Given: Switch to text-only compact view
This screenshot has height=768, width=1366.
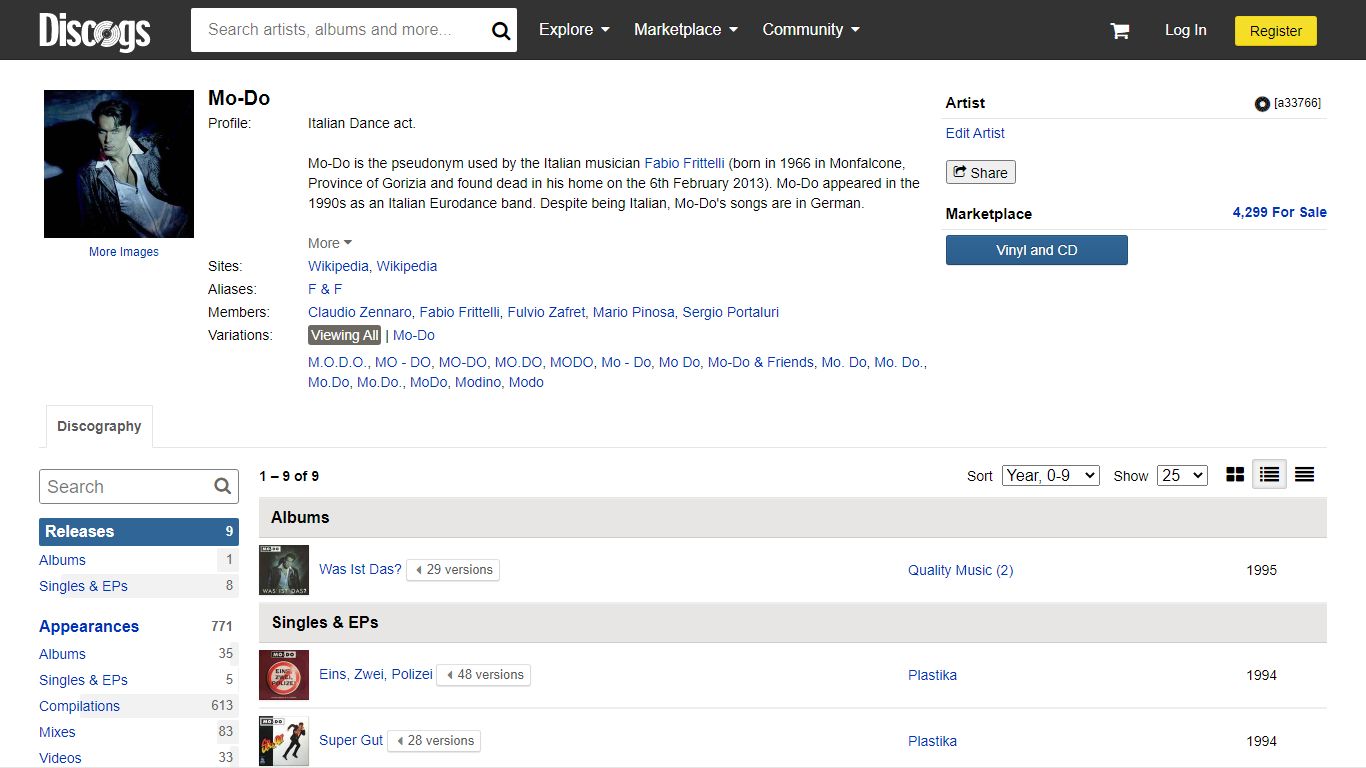Looking at the screenshot, I should 1304,475.
